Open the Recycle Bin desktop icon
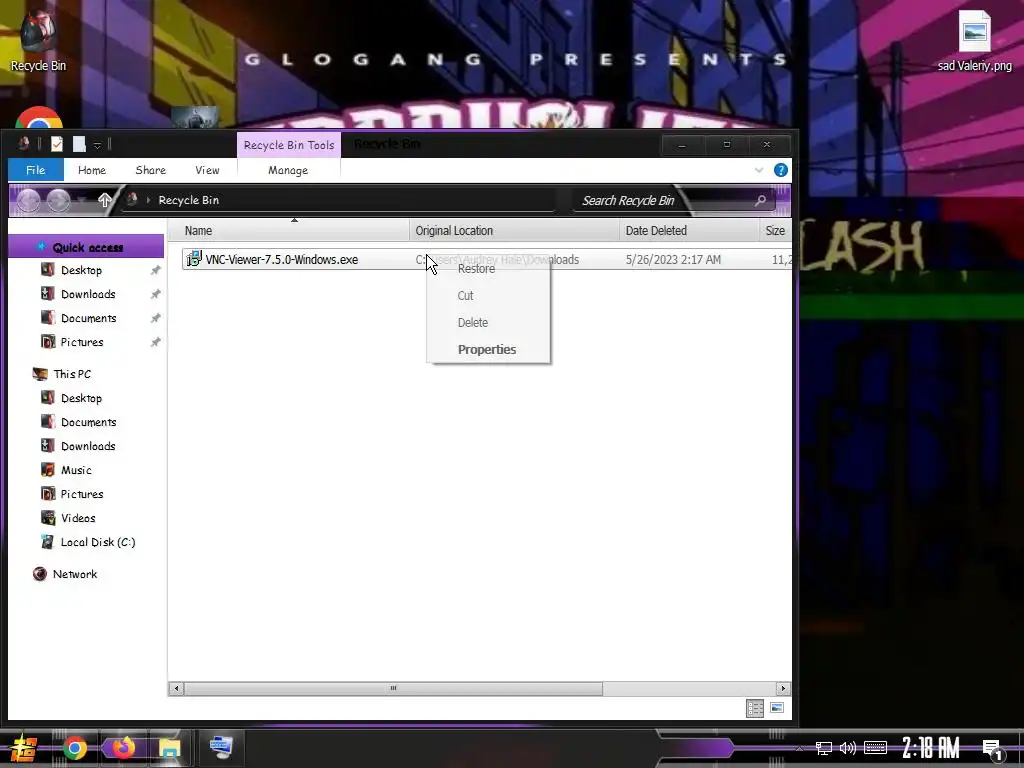The height and width of the screenshot is (768, 1024). pos(38,40)
